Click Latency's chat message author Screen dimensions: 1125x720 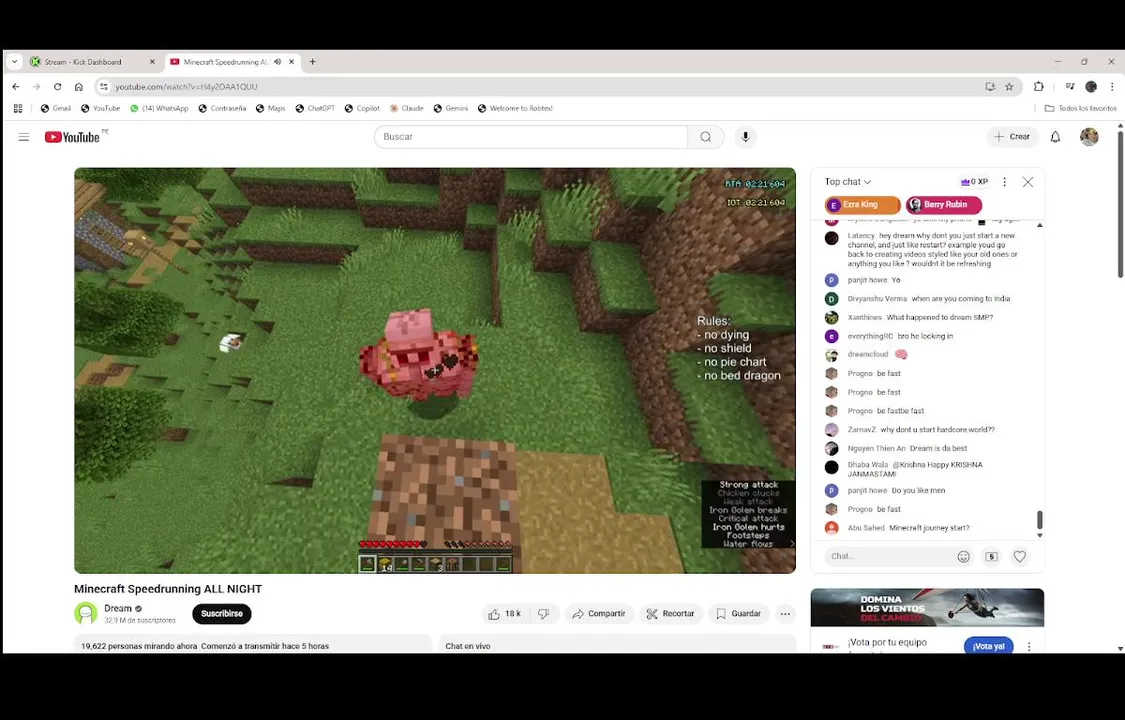pos(861,235)
